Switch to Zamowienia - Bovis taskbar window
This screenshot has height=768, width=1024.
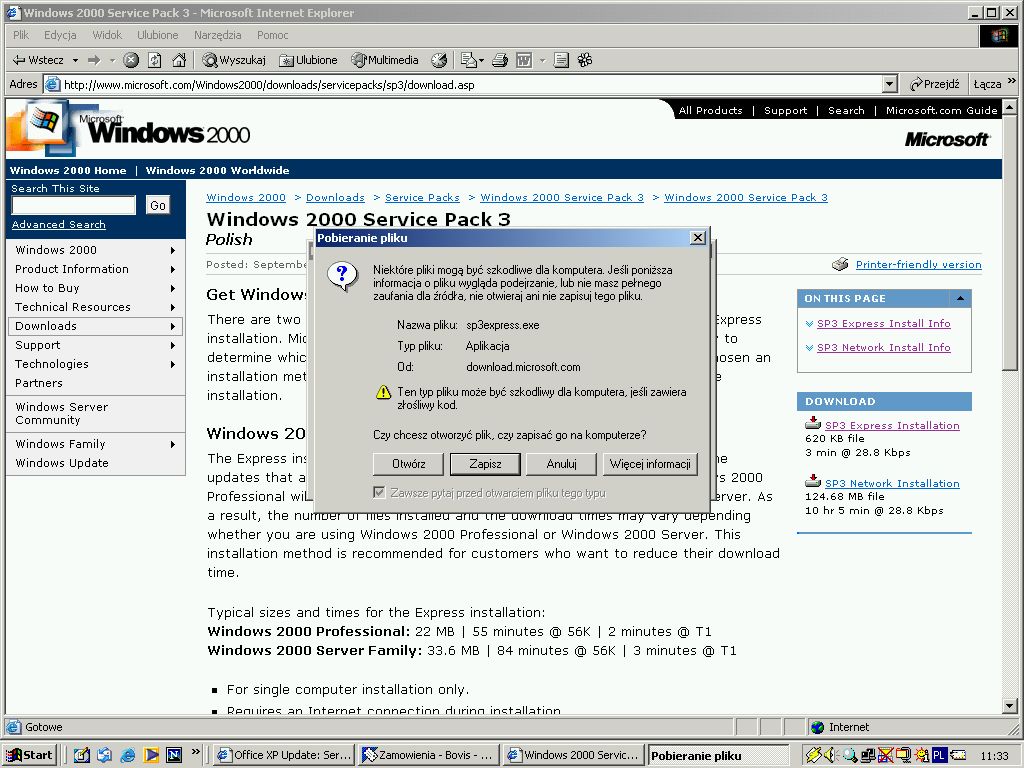tap(429, 755)
